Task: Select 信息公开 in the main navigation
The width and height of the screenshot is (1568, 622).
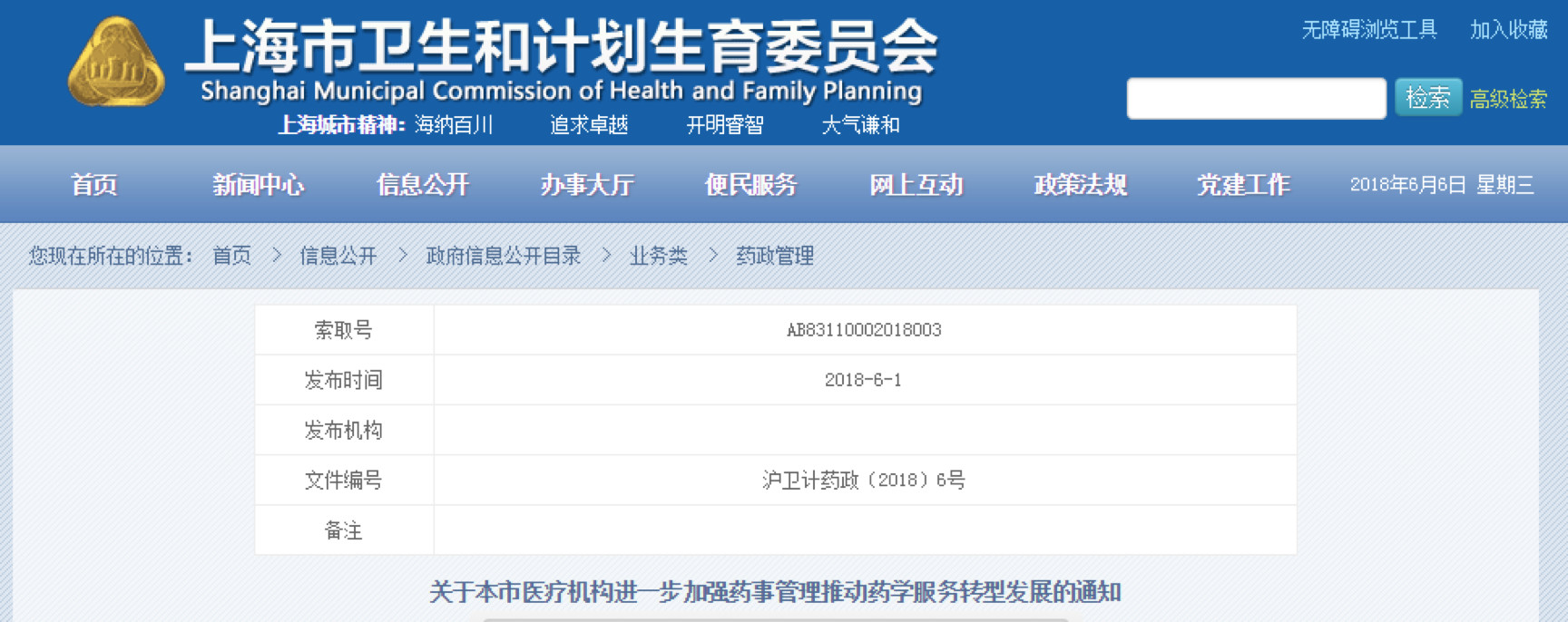Action: [x=422, y=185]
